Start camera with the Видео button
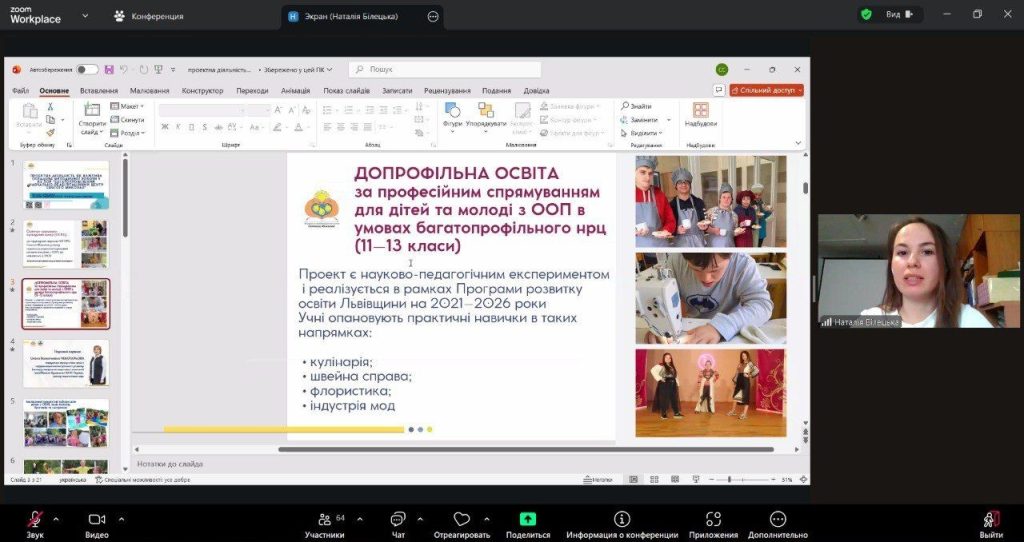 97,520
